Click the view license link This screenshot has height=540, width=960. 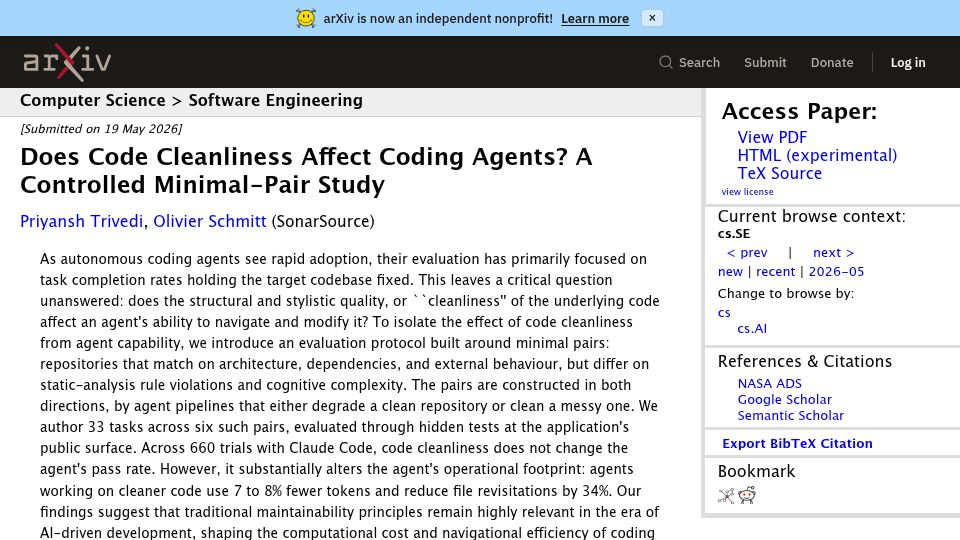click(747, 192)
